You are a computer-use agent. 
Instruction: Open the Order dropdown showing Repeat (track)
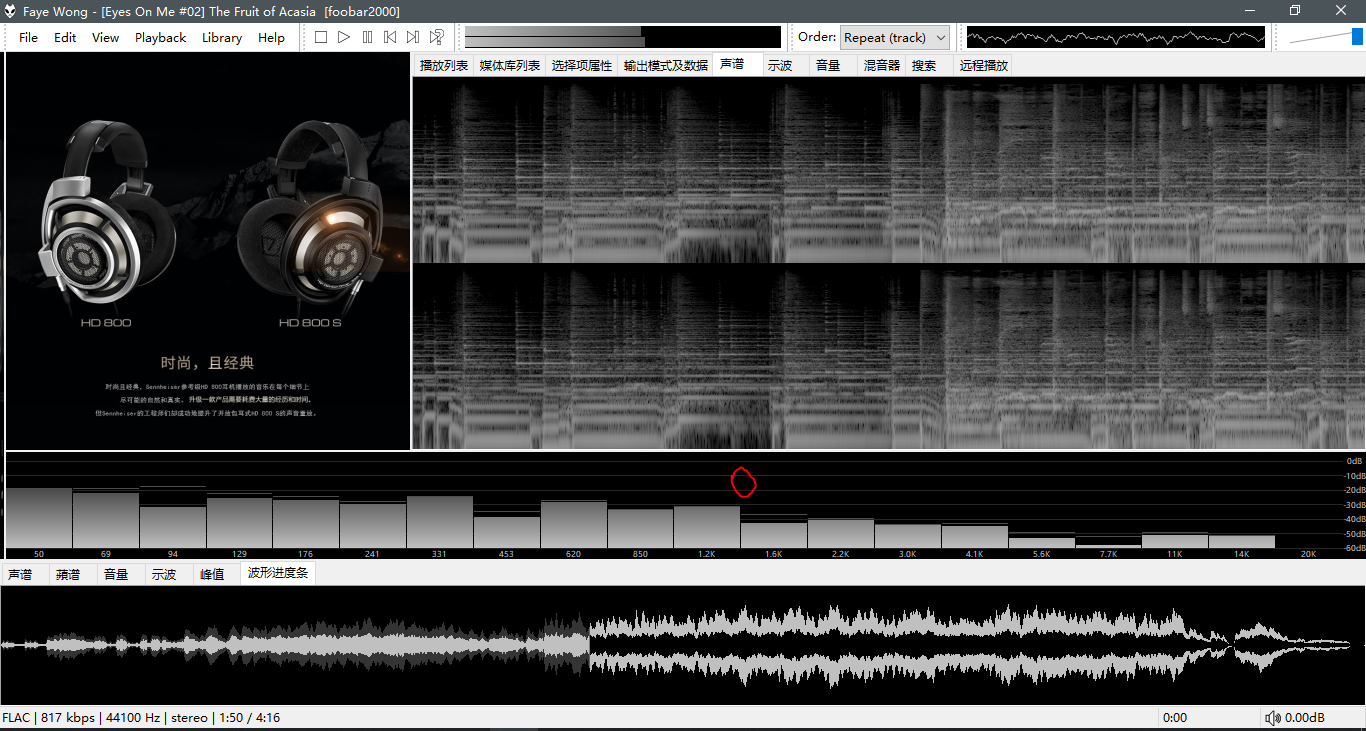click(894, 37)
